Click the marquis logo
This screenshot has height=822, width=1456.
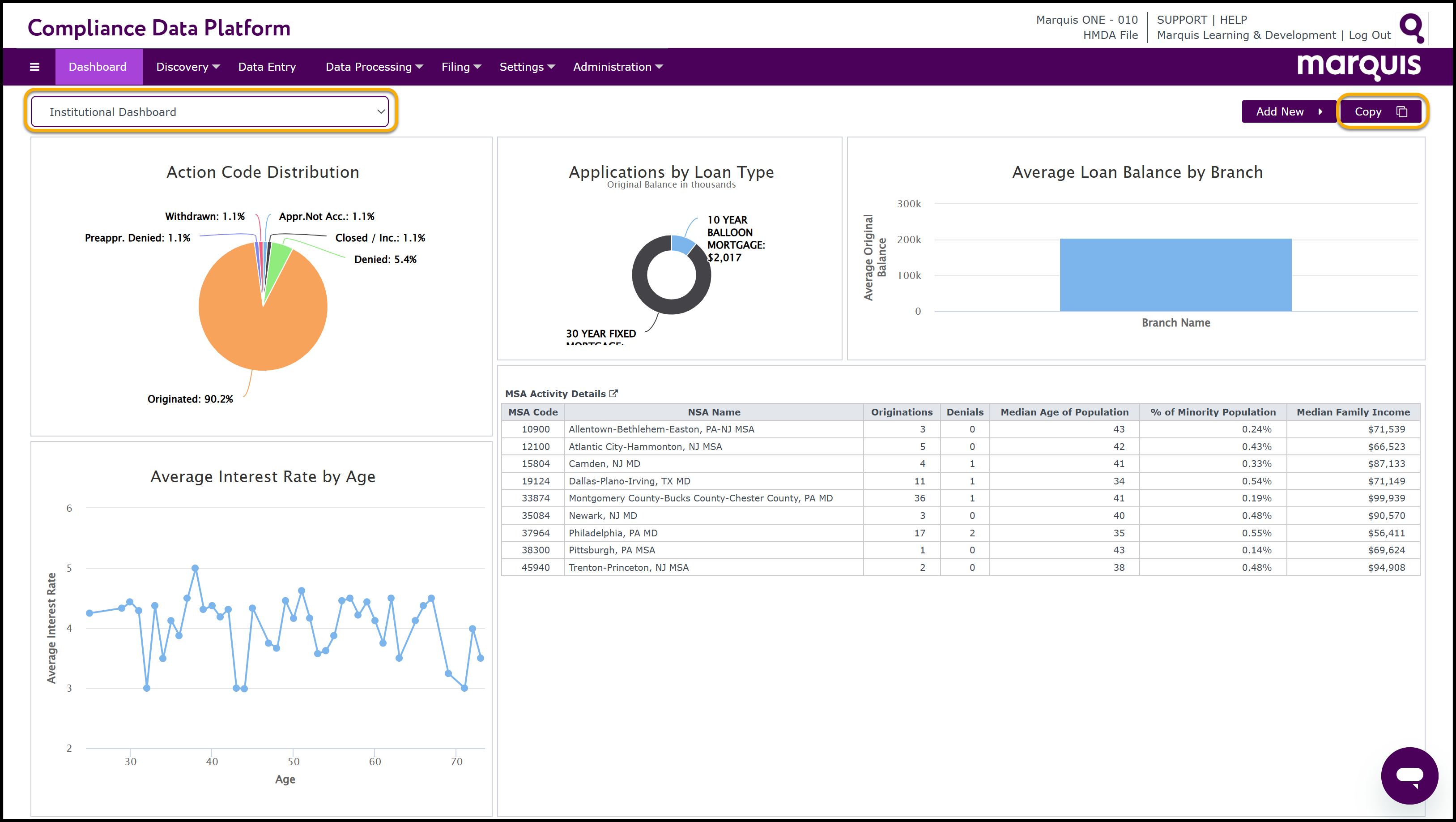click(1358, 66)
